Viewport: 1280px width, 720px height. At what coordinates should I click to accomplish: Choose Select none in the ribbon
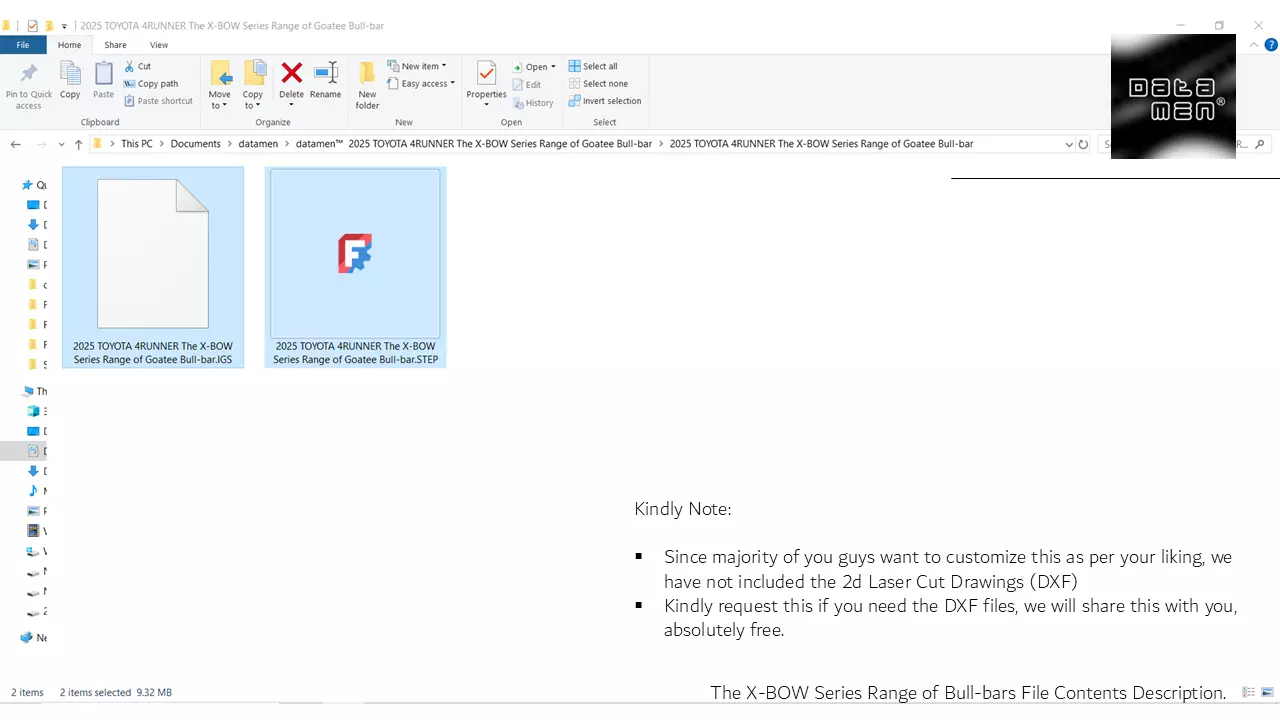[x=598, y=84]
